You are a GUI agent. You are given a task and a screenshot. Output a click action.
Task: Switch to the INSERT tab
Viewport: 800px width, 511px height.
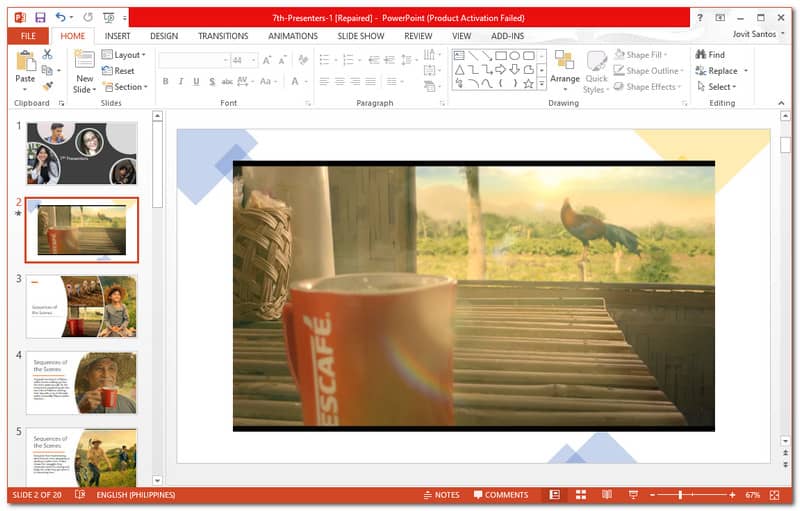[x=117, y=36]
